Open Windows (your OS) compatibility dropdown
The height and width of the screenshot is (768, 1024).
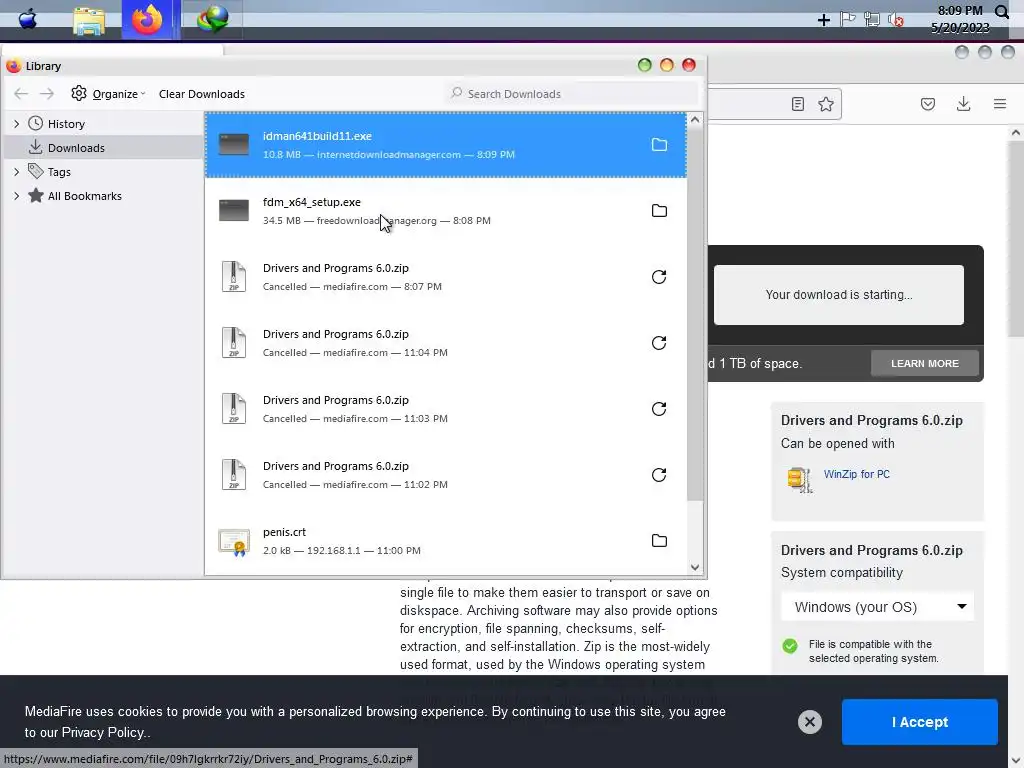pos(877,607)
